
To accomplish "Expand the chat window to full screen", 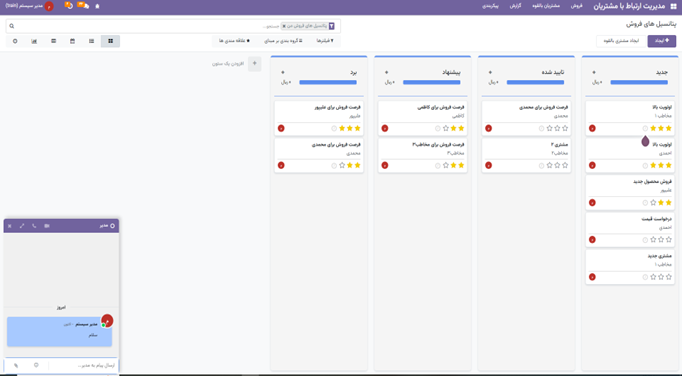I will click(22, 226).
